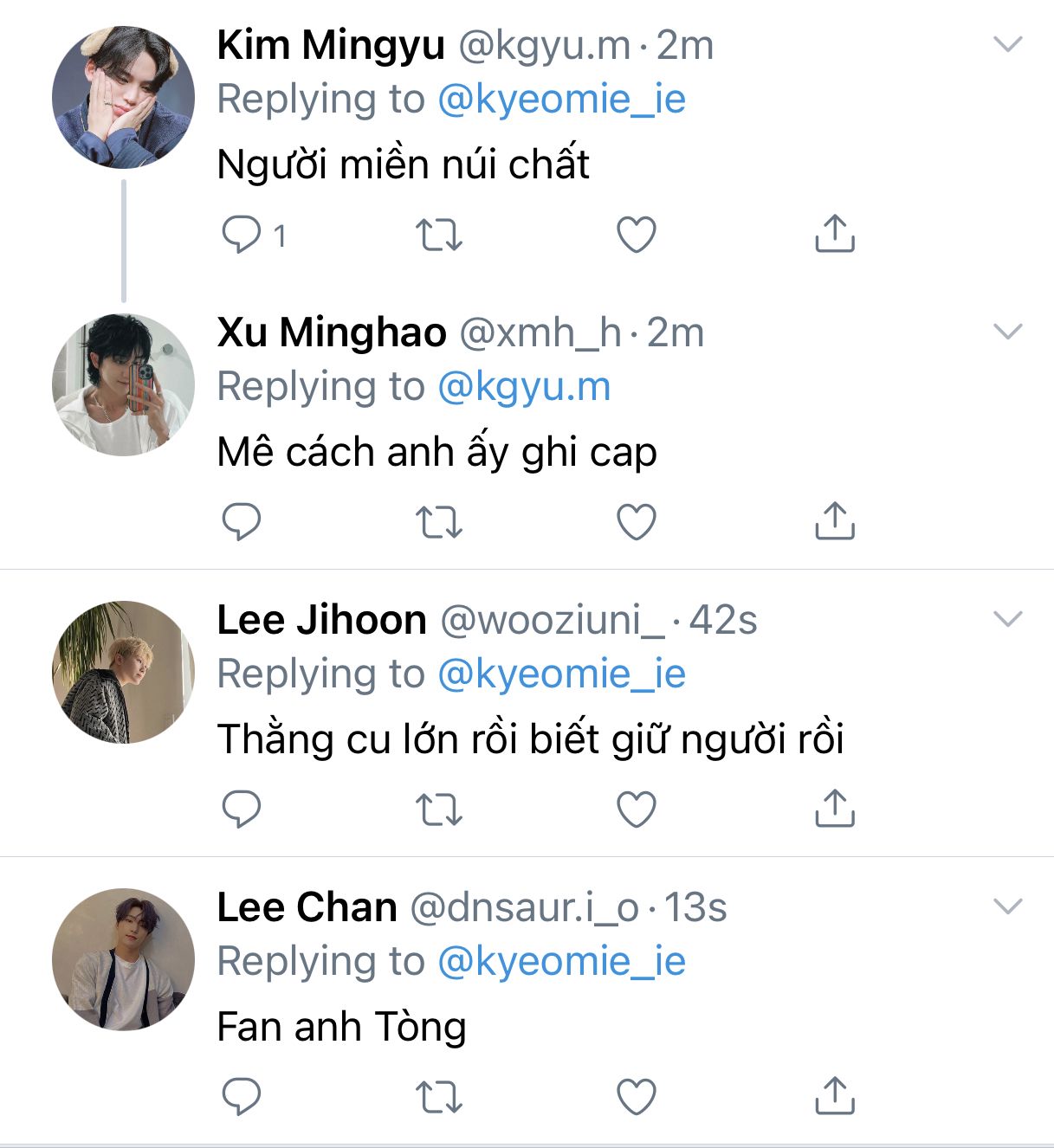Like Xu Minghao's tweet
The width and height of the screenshot is (1054, 1148).
pos(636,522)
